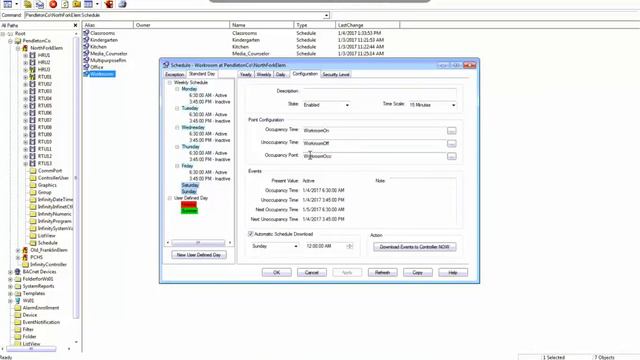This screenshot has height=360, width=640.
Task: Click the Kindergarten schedule icon
Action: coord(86,40)
